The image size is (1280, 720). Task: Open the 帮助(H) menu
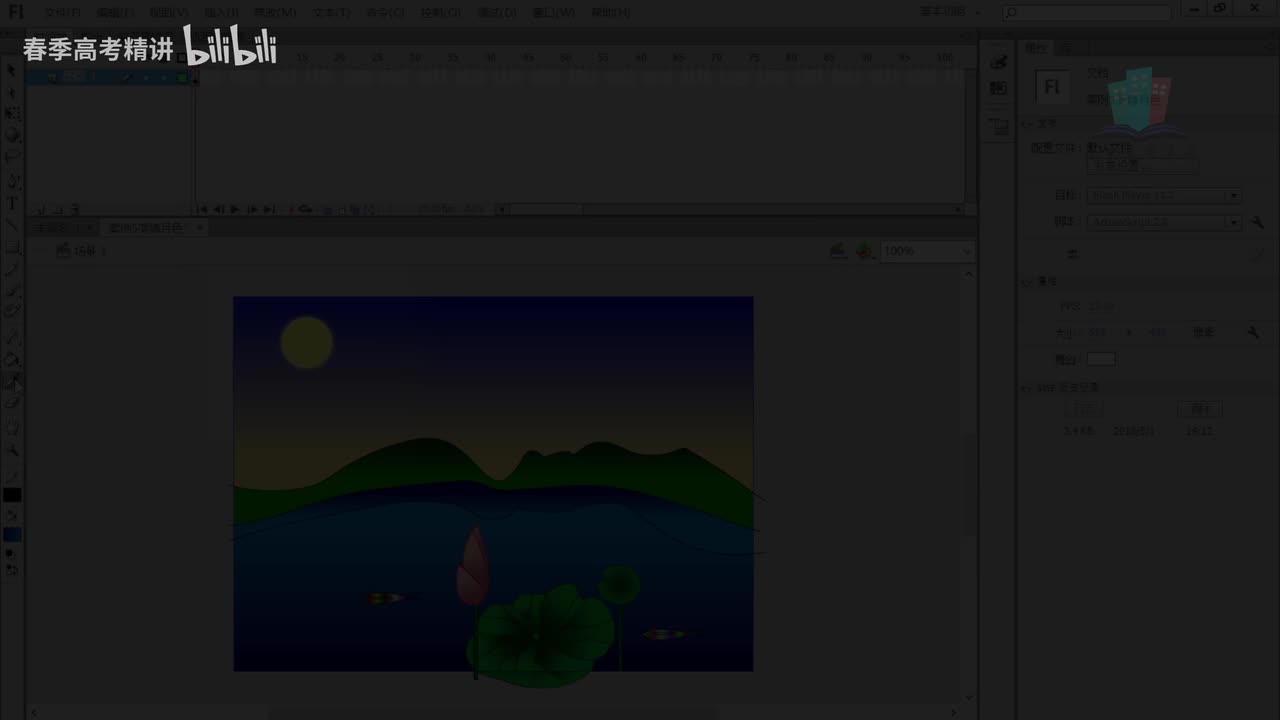click(x=610, y=13)
